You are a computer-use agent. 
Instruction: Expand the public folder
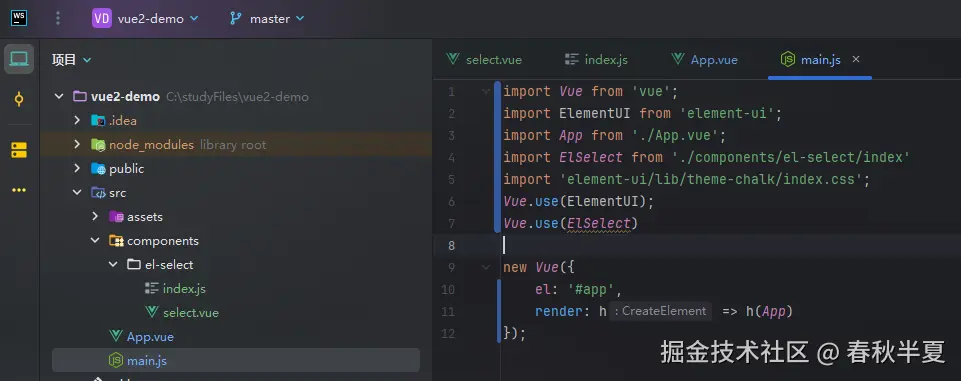tap(77, 168)
